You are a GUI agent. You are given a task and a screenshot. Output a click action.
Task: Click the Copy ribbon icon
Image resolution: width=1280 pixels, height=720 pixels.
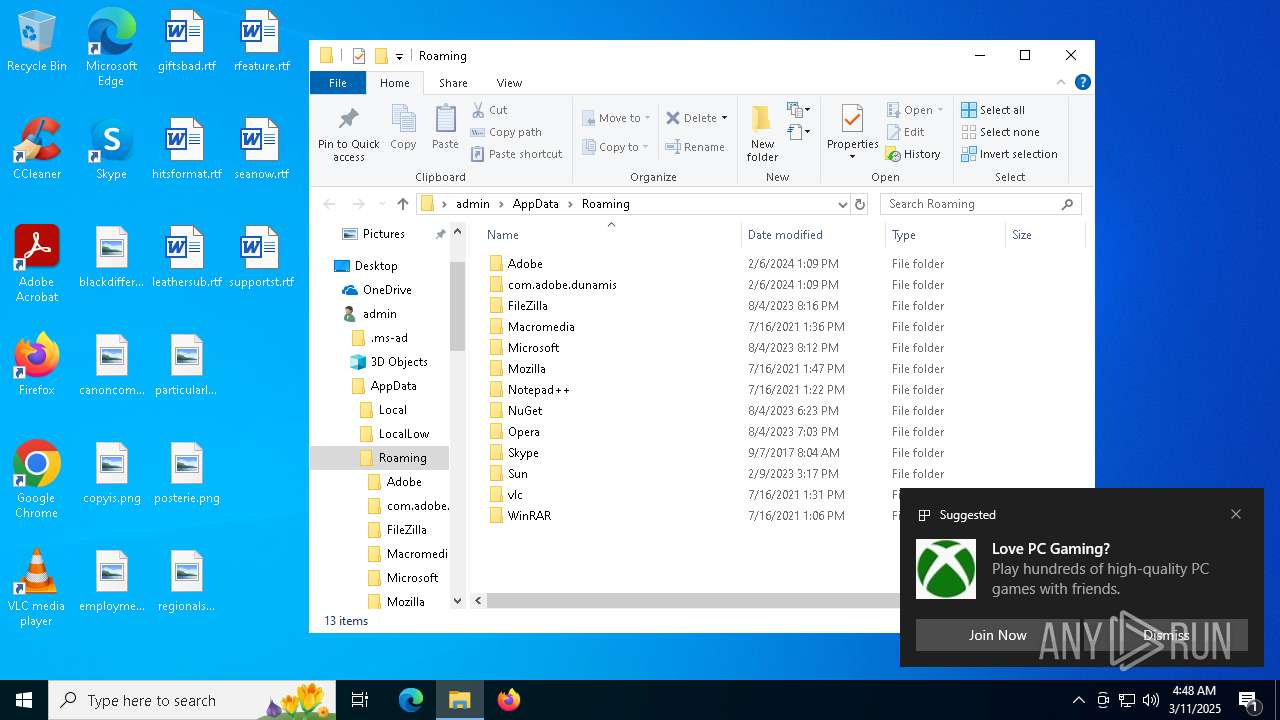[x=403, y=127]
